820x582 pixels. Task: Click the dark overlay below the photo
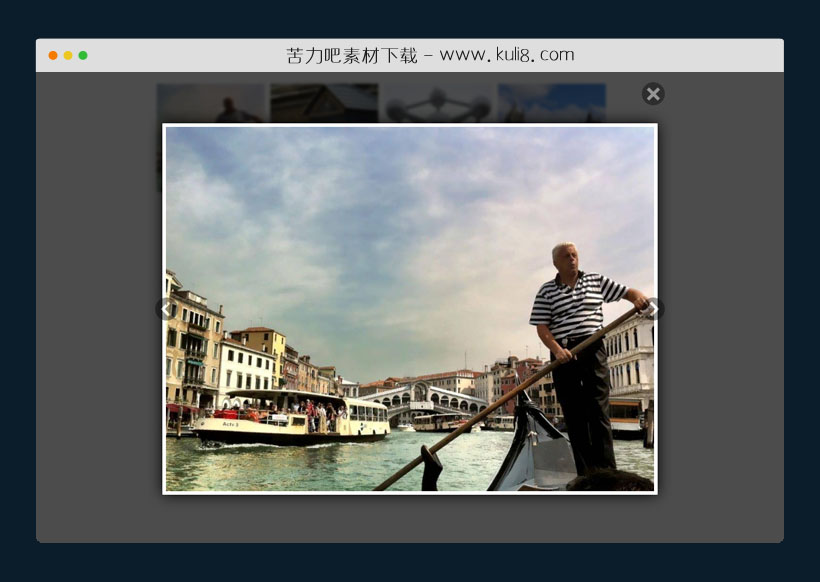410,518
